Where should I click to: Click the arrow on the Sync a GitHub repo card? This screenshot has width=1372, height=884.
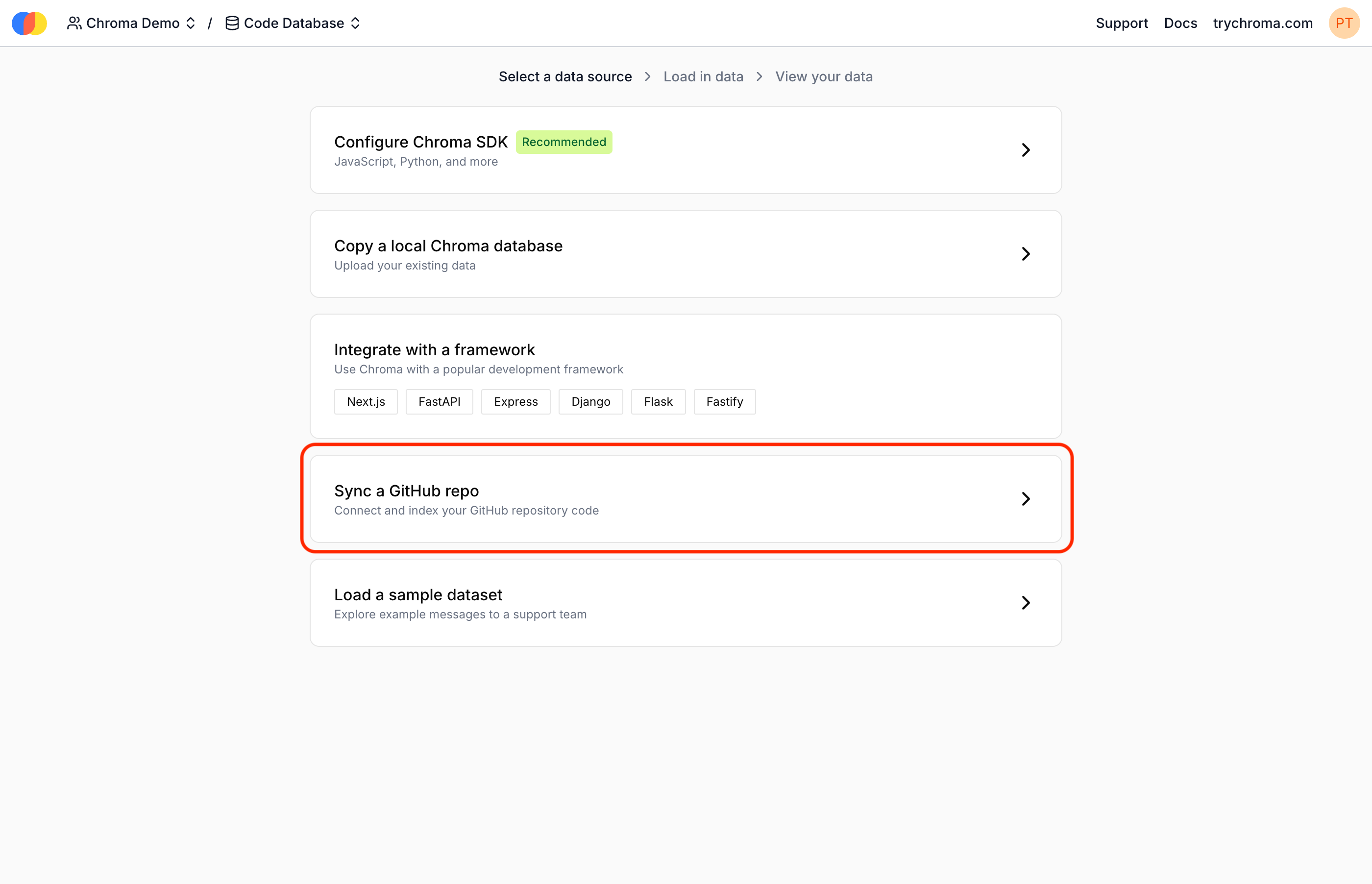1027,499
